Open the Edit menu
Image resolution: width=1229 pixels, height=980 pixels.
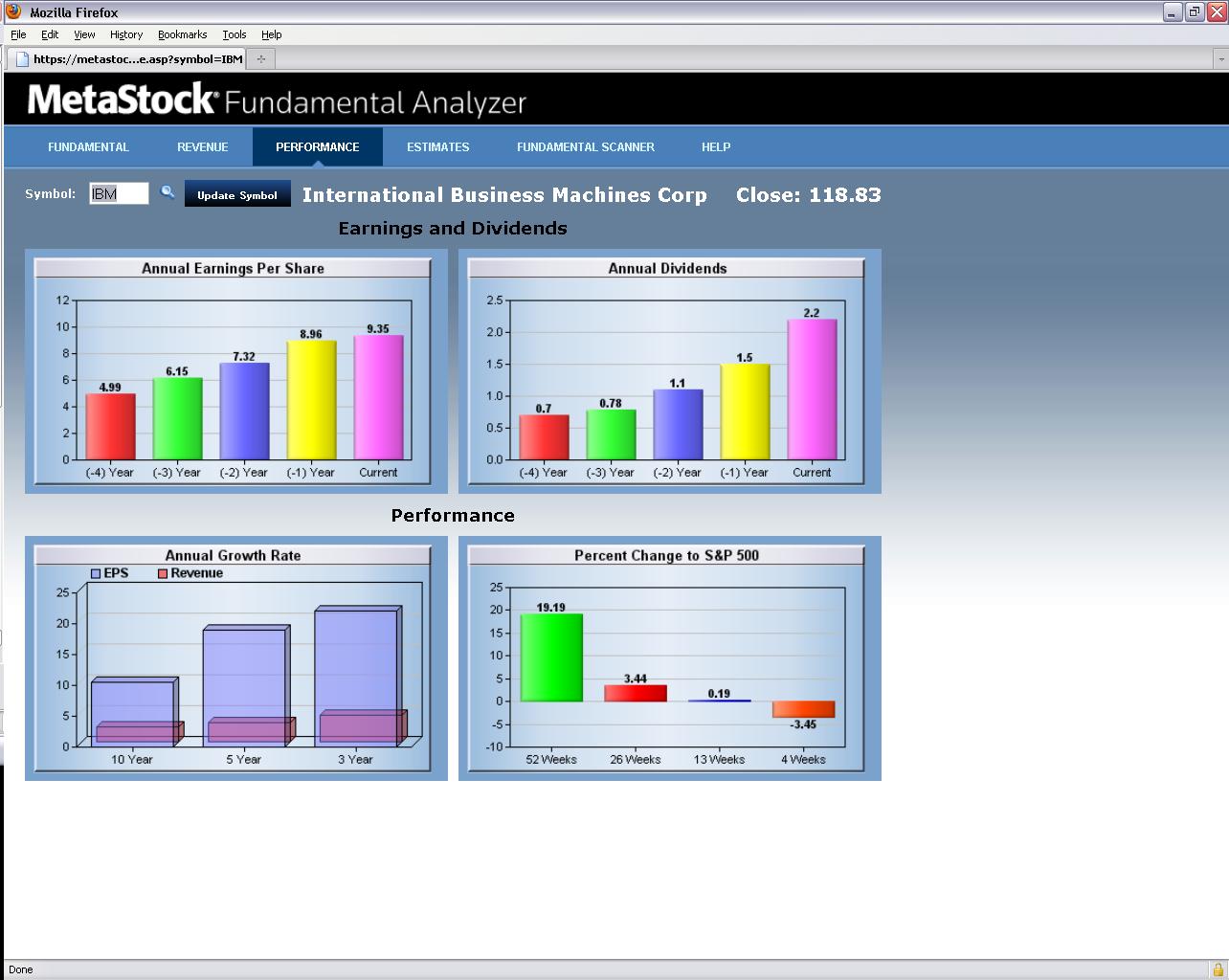click(x=50, y=34)
